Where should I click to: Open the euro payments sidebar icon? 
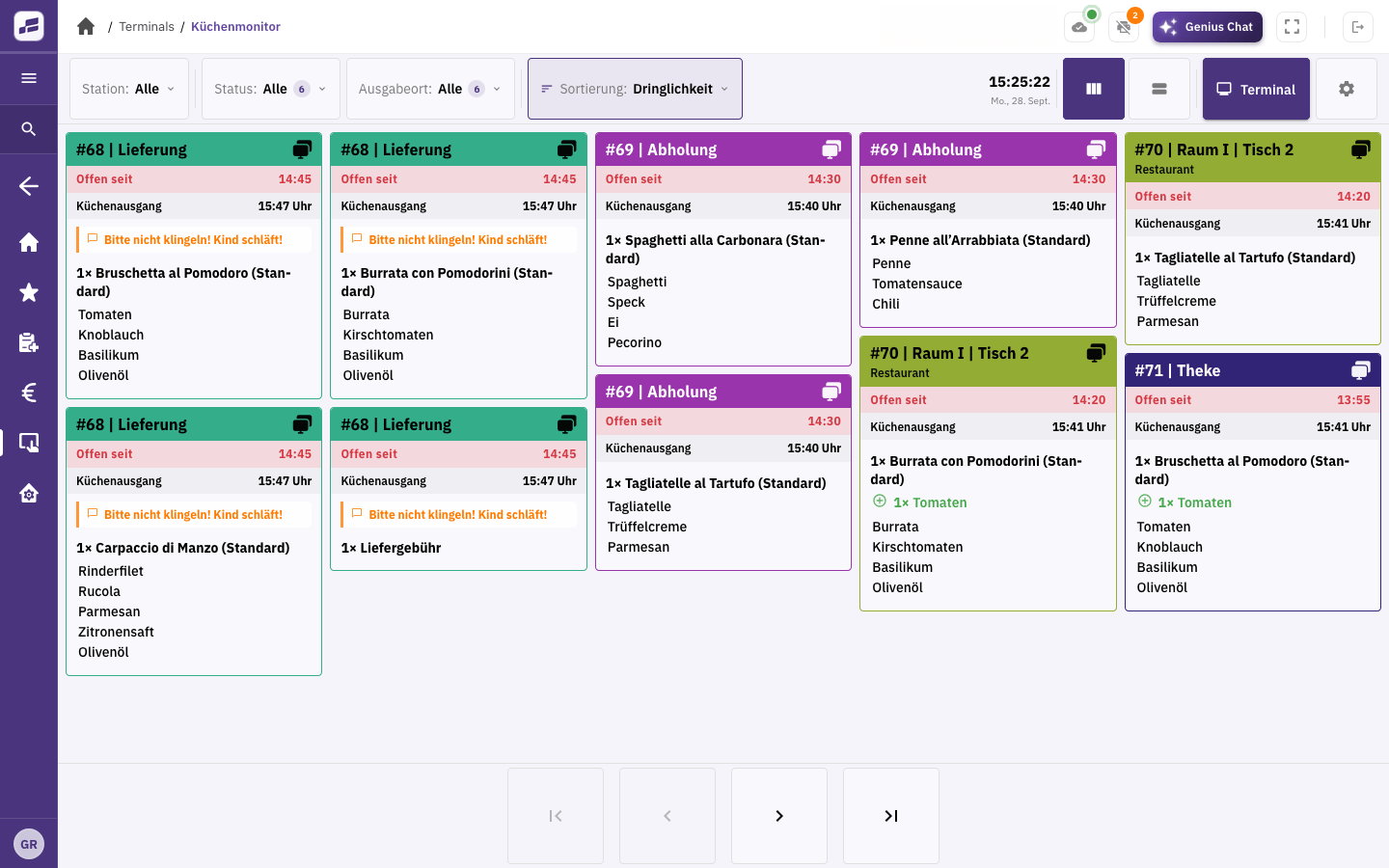[x=29, y=393]
